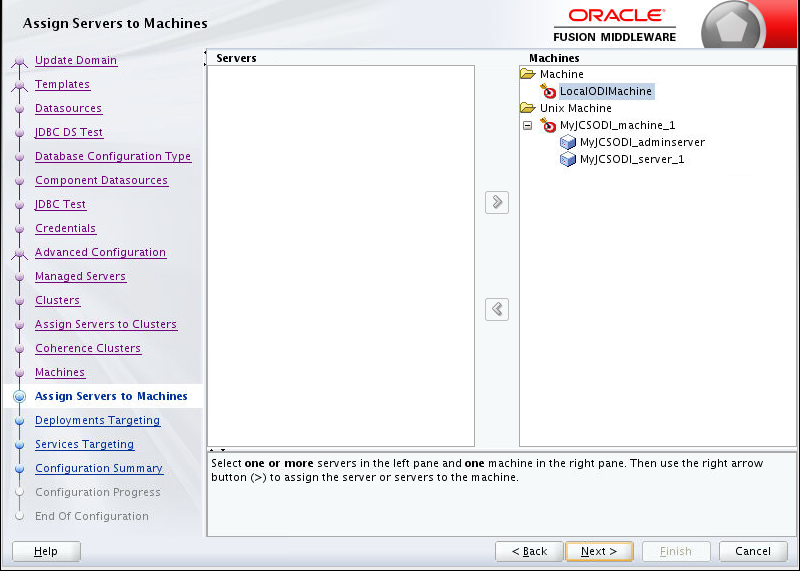800x571 pixels.
Task: Select the Unix Machine folder label
Action: point(576,108)
